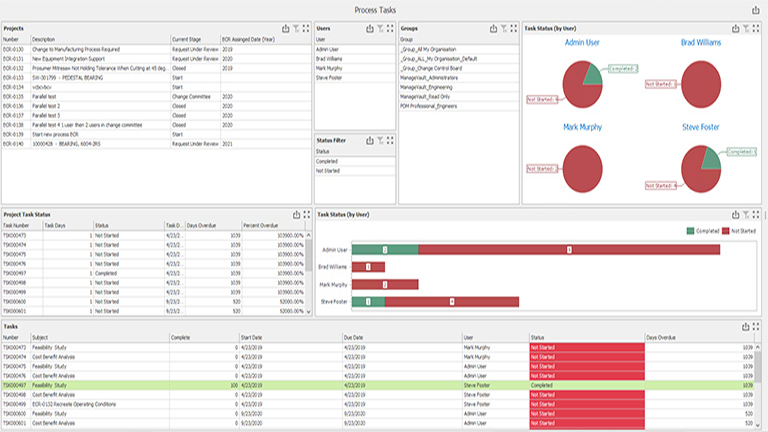Sort by Percent Overdue column header
Screen dimensions: 768x432
pyautogui.click(x=262, y=226)
